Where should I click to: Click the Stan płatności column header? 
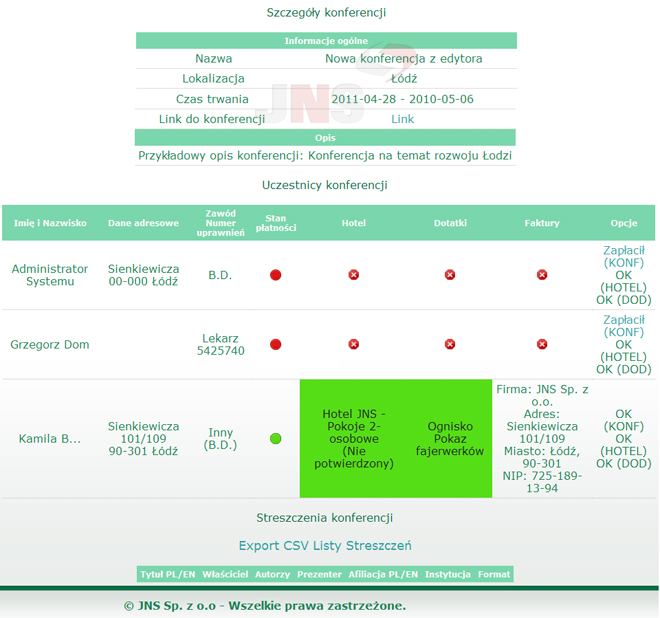pyautogui.click(x=276, y=223)
